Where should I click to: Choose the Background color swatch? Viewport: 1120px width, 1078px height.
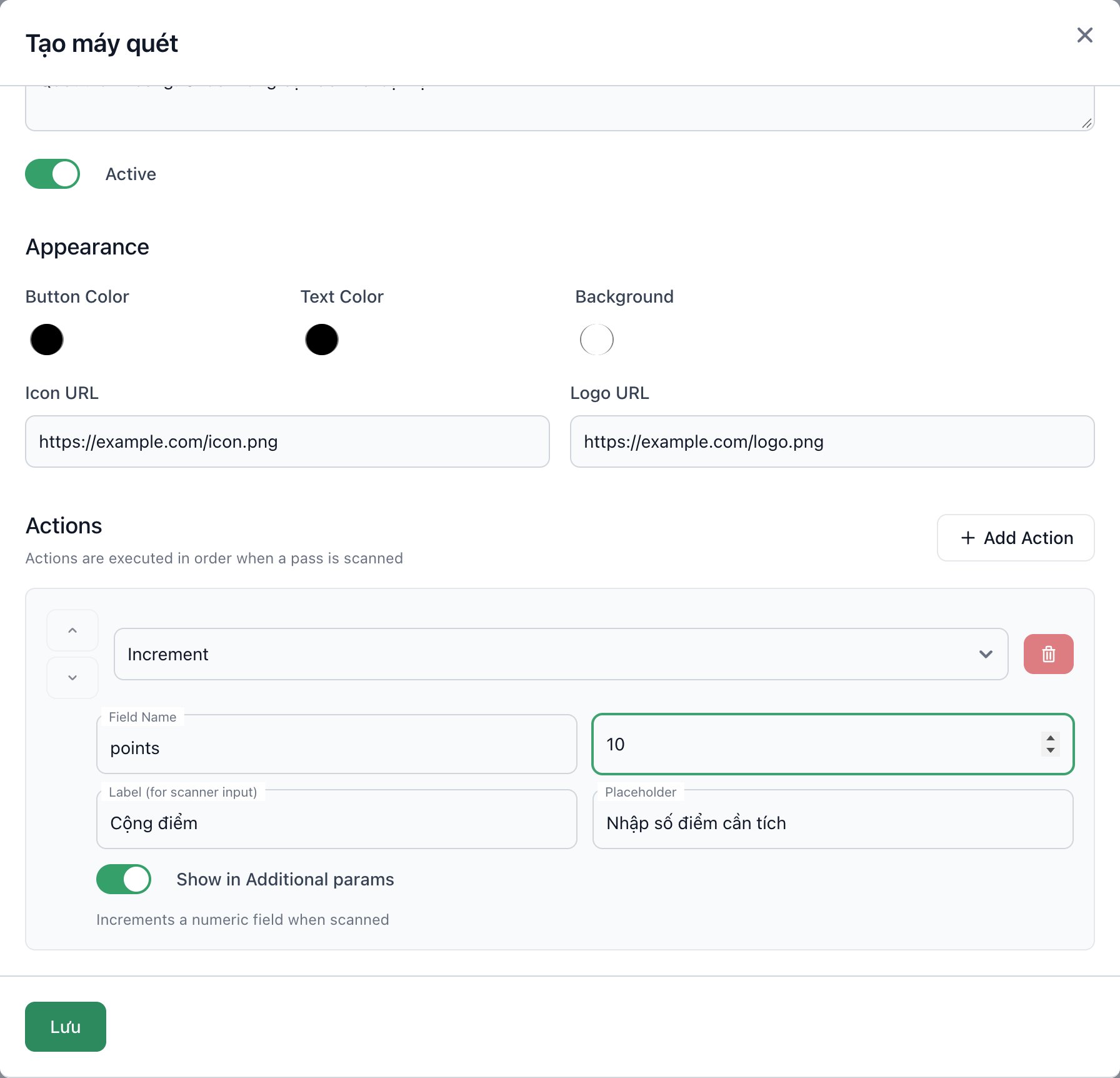(597, 340)
